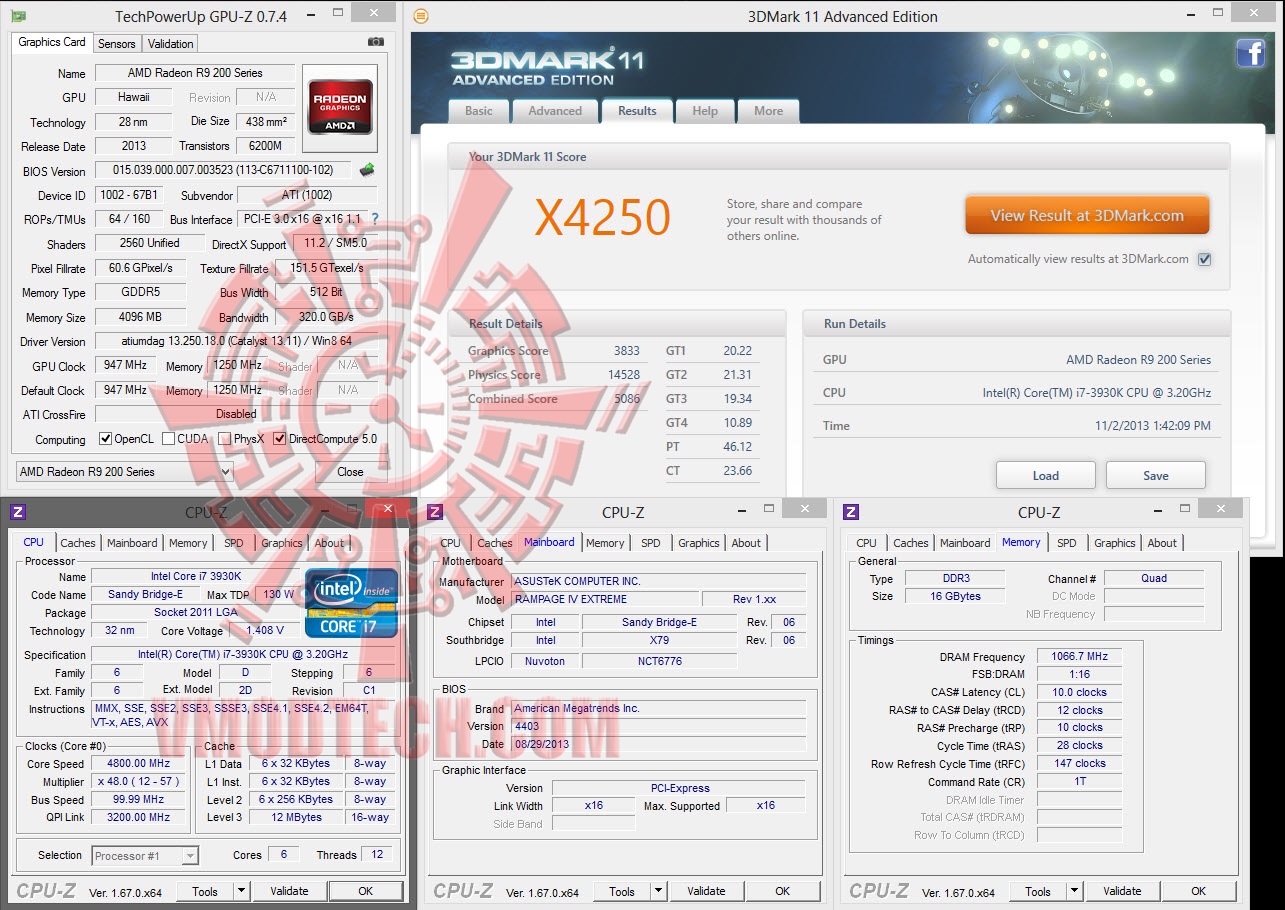Open the Help tab in 3DMark 11

tap(705, 111)
